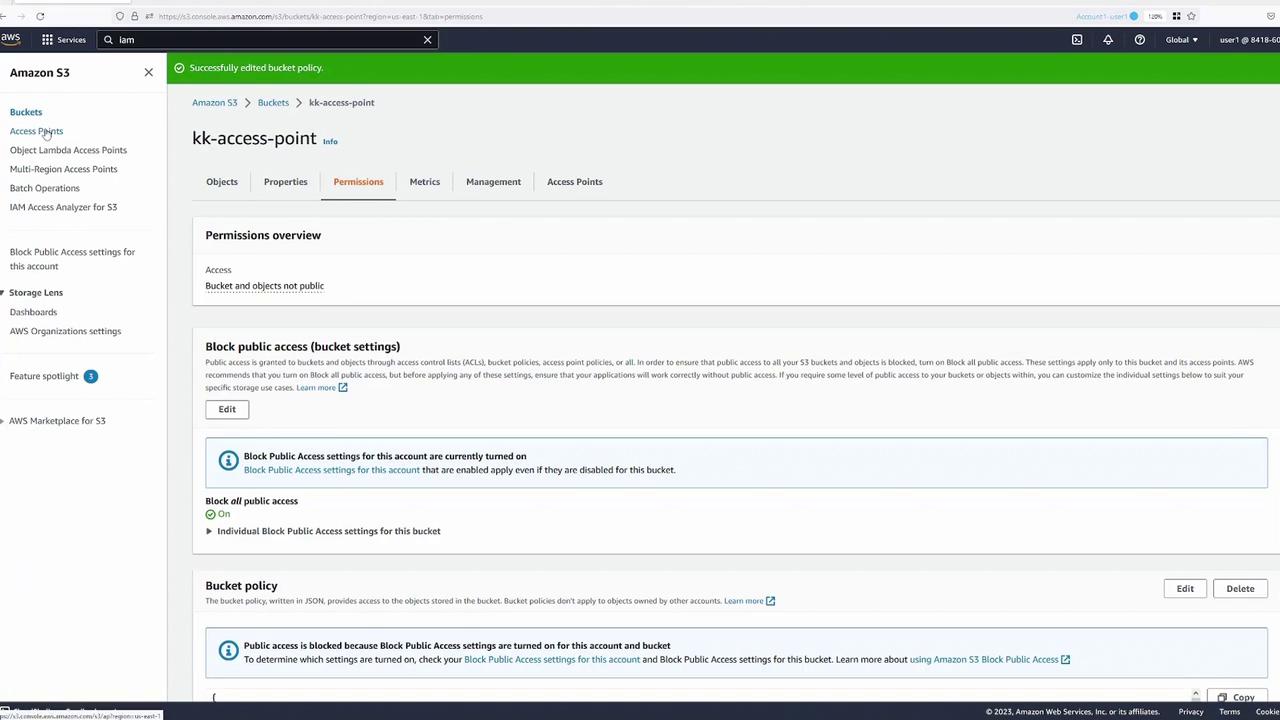Open the notifications bell
Screen dimensions: 1280x720
[1108, 40]
